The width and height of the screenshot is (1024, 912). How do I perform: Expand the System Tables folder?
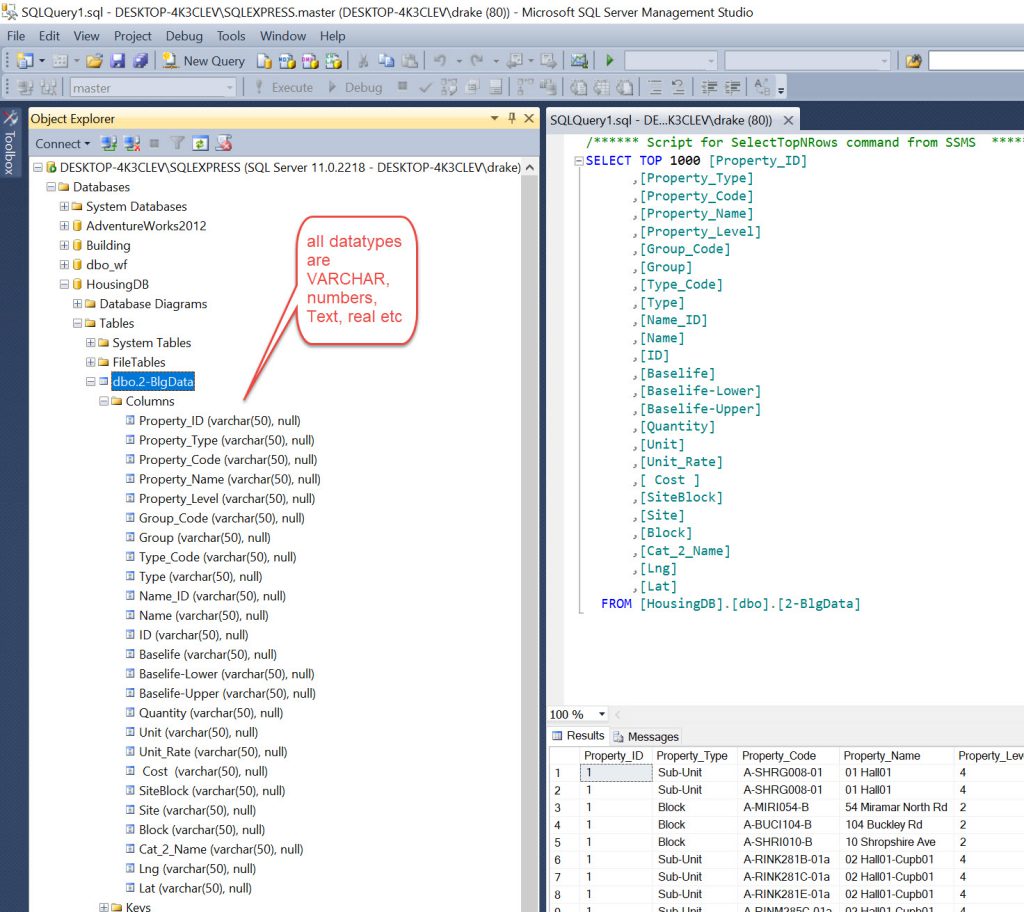tap(91, 343)
